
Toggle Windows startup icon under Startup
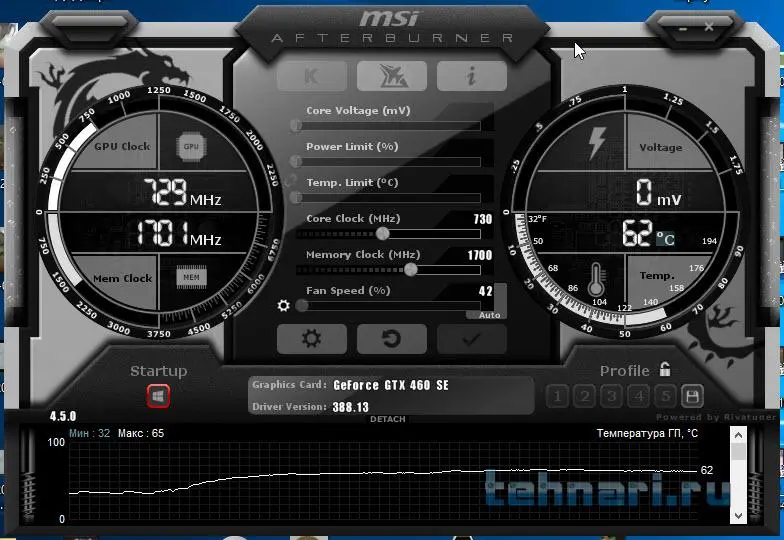click(x=158, y=396)
